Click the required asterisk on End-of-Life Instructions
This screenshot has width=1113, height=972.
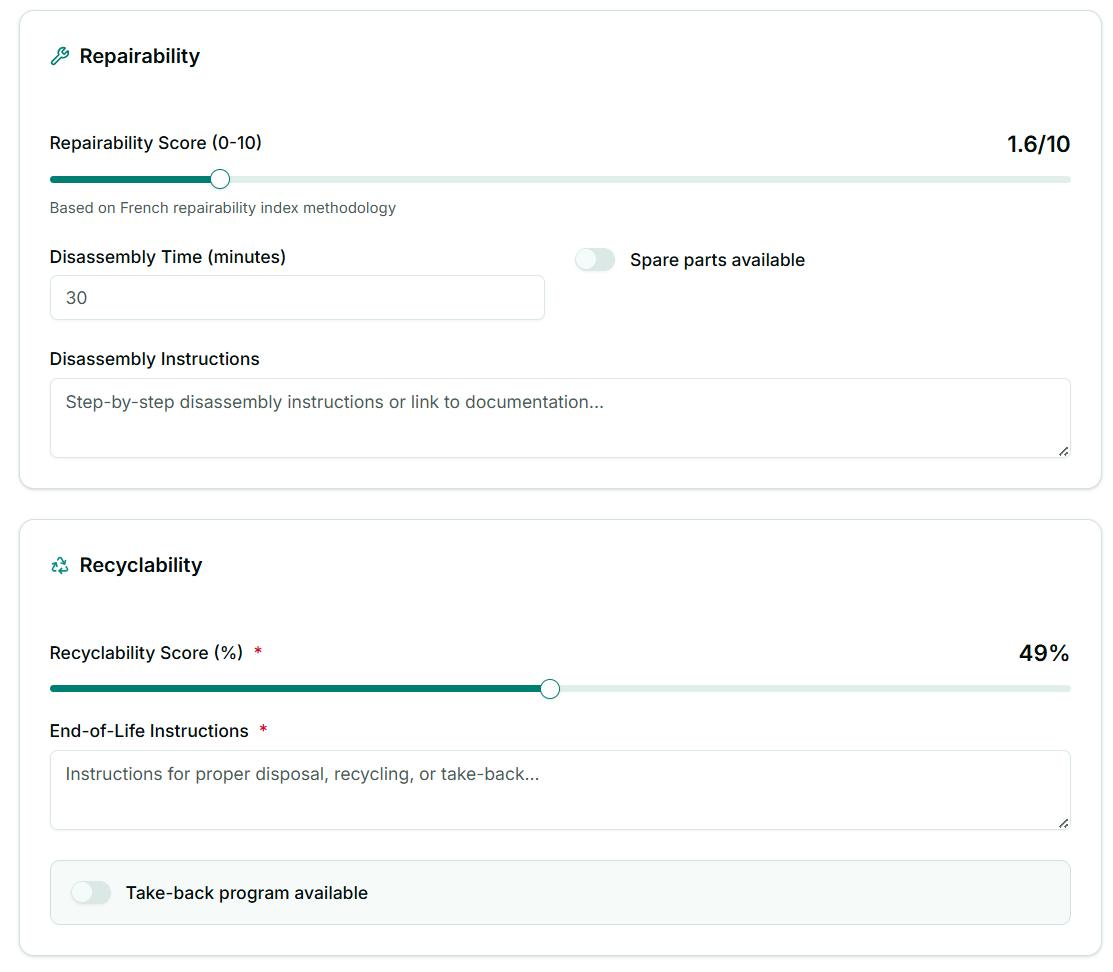[263, 727]
